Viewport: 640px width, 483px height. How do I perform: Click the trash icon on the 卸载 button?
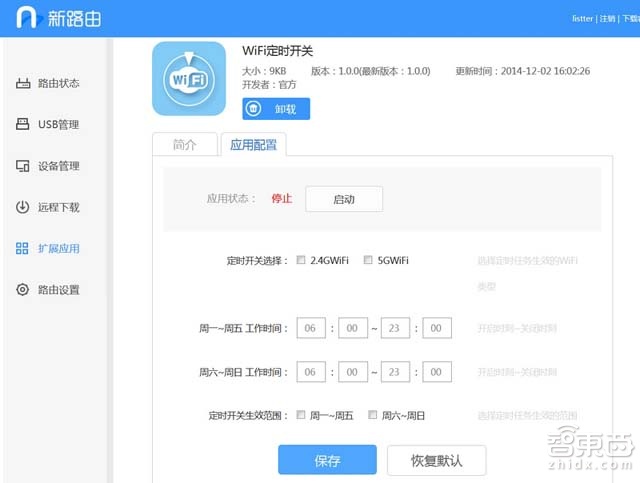tap(253, 109)
